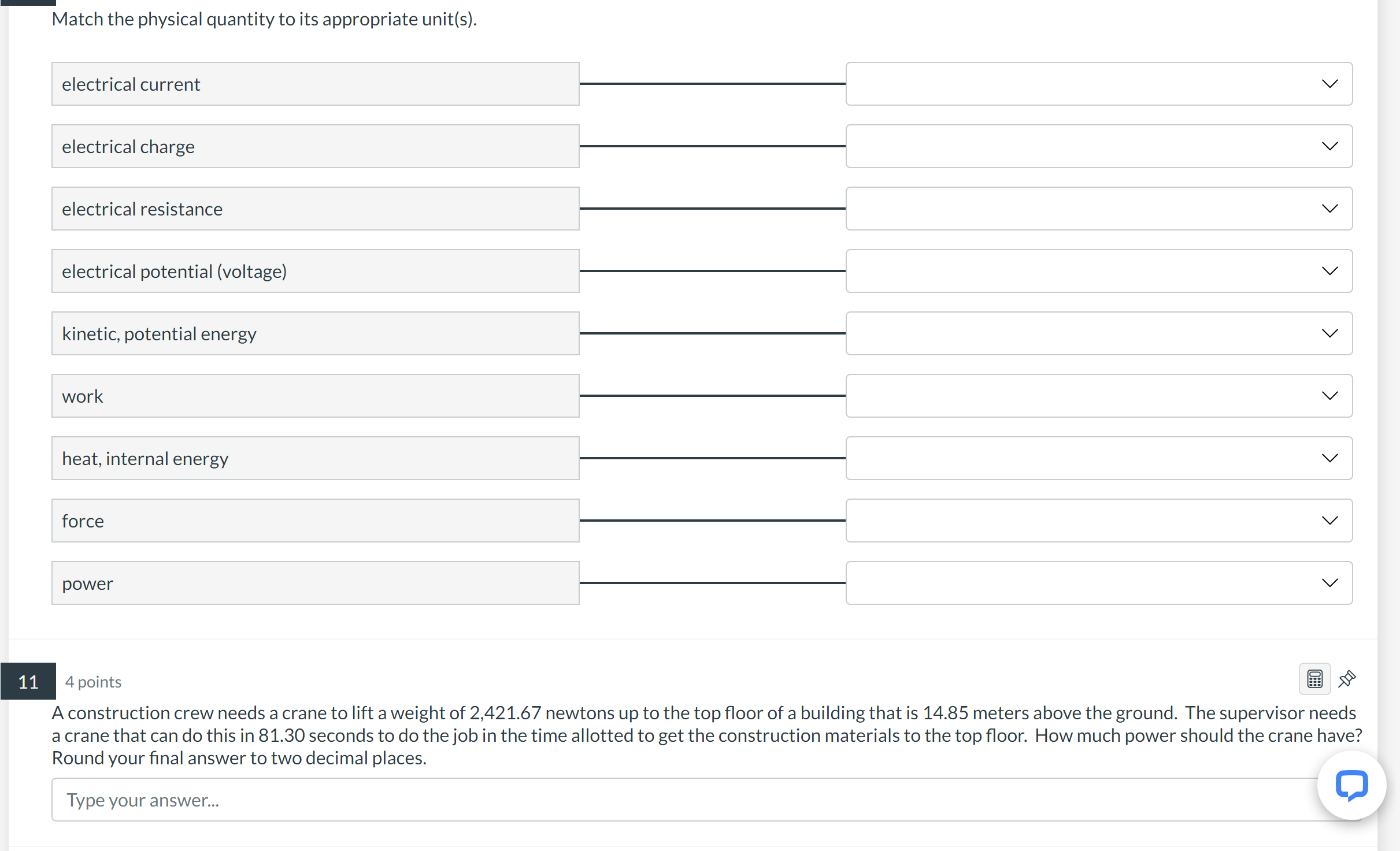Image resolution: width=1400 pixels, height=851 pixels.
Task: Select the electrical current label box
Action: point(315,84)
